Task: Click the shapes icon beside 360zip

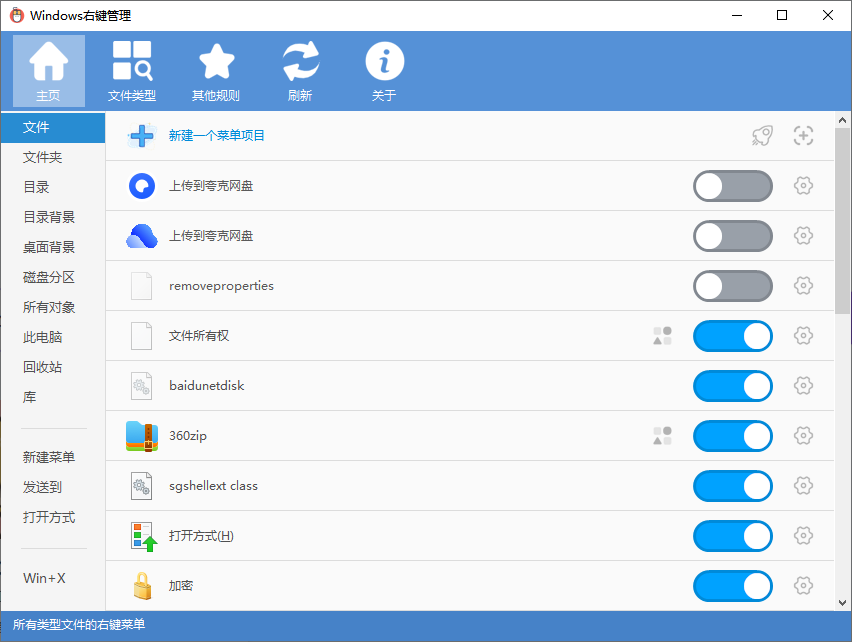Action: pos(662,436)
